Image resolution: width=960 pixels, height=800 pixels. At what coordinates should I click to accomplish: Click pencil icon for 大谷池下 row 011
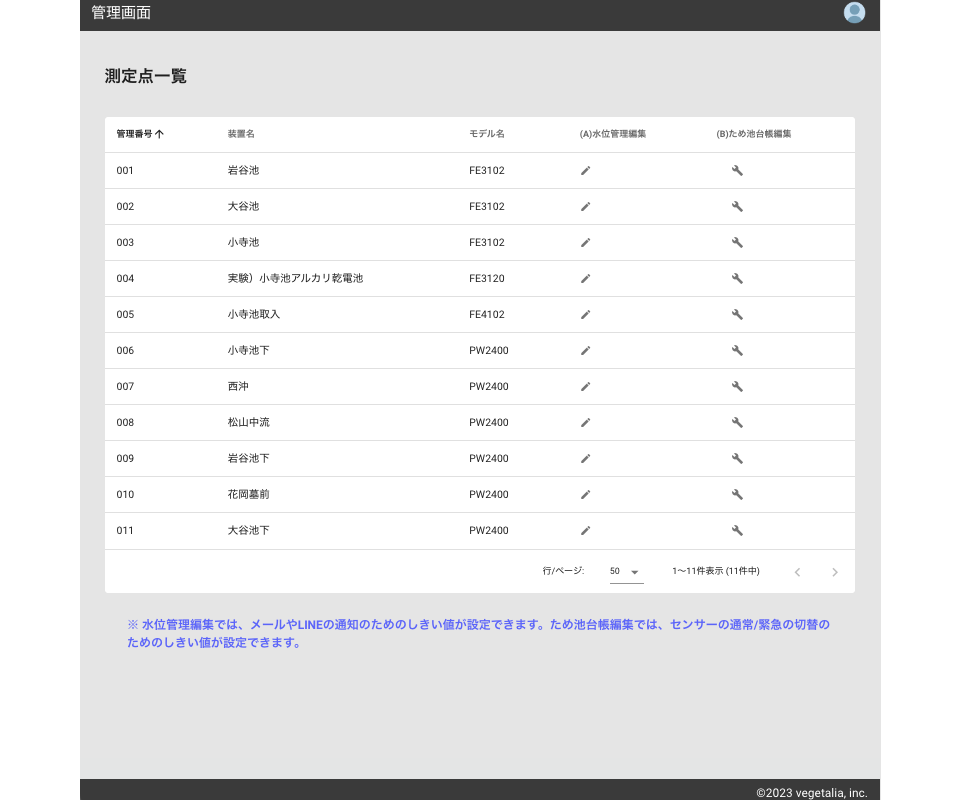pyautogui.click(x=586, y=531)
